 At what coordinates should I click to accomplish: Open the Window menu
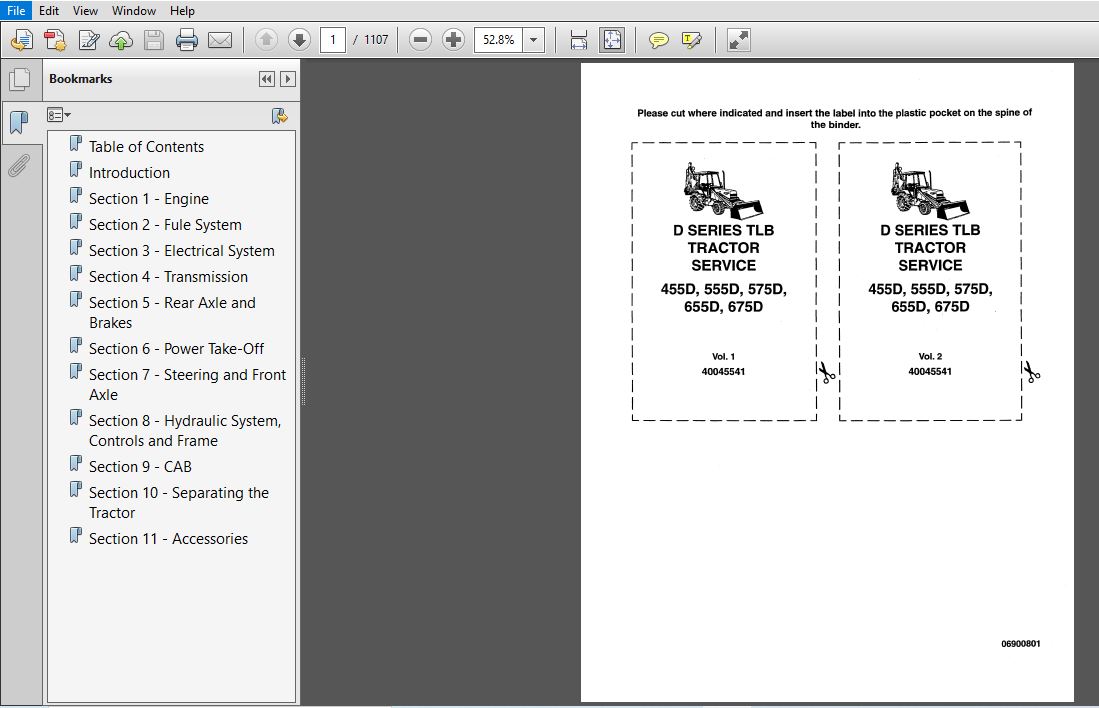(x=134, y=11)
